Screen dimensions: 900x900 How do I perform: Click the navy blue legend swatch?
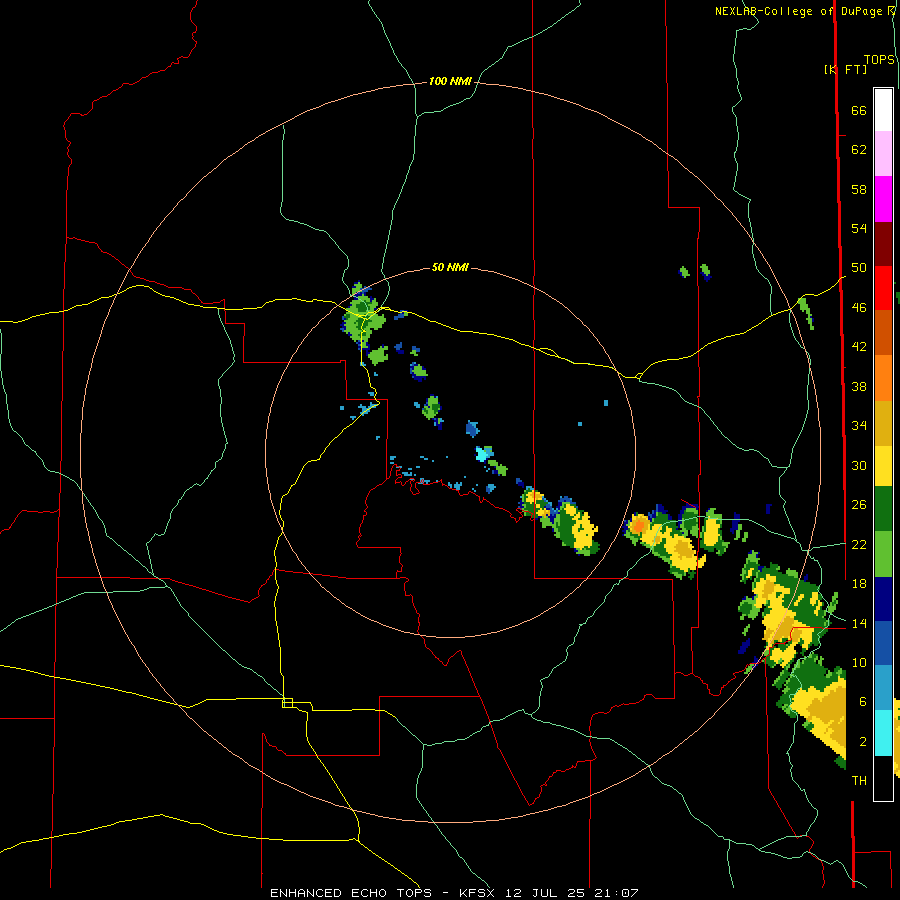883,599
